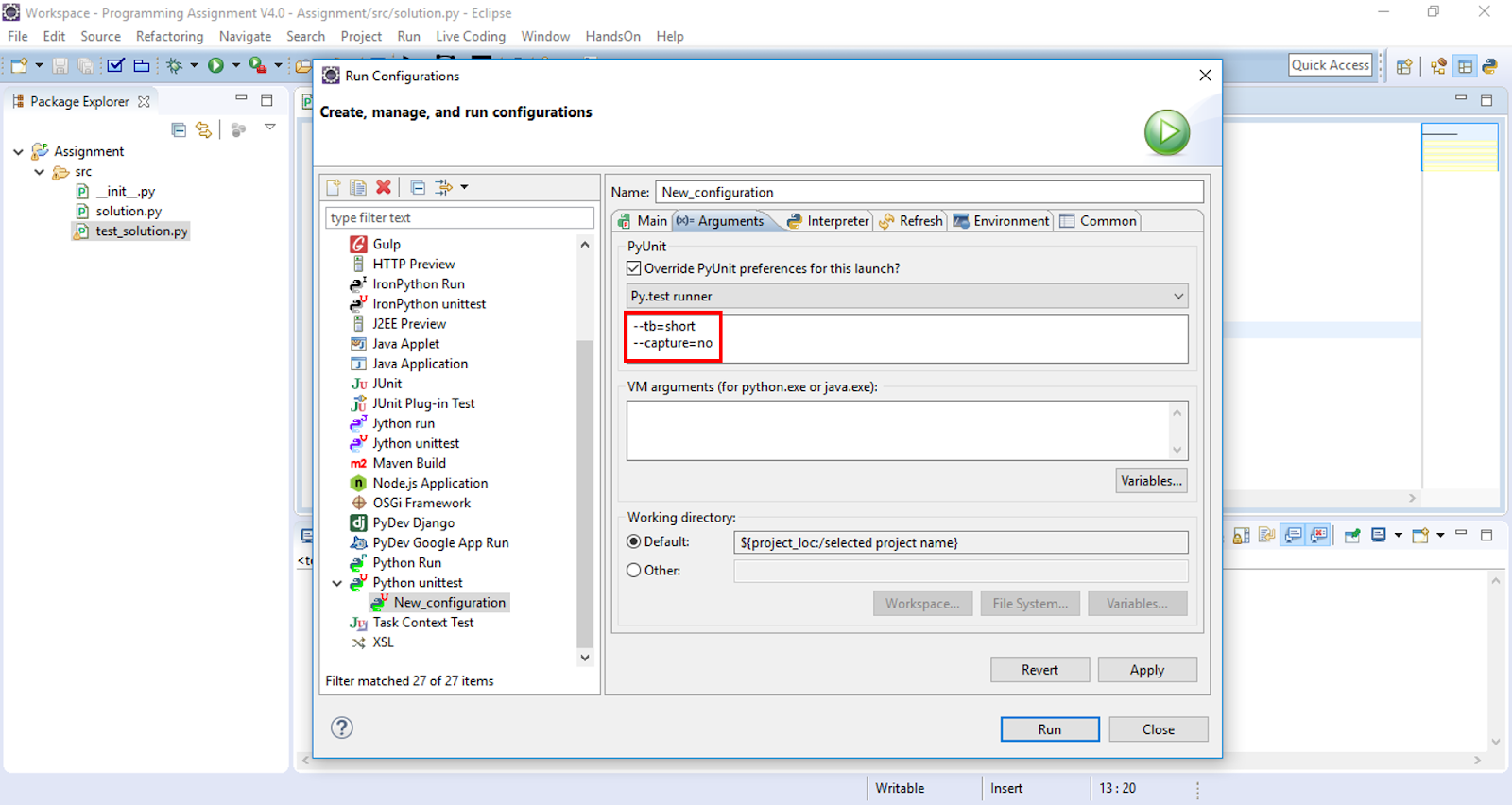This screenshot has height=805, width=1512.
Task: Open the New wizard dropdown arrow
Action: pyautogui.click(x=39, y=65)
